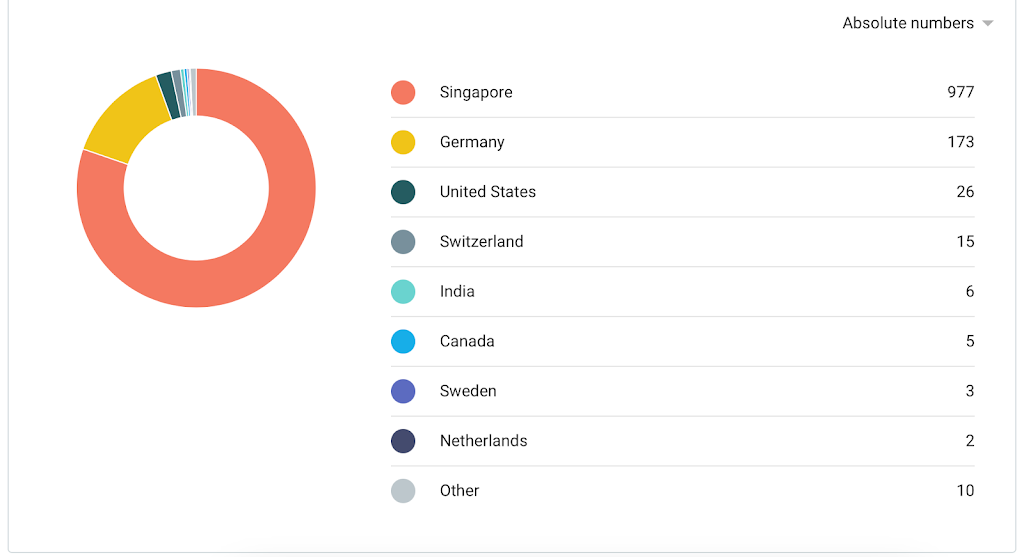Click the United States dark teal dot
1024x557 pixels.
[403, 192]
